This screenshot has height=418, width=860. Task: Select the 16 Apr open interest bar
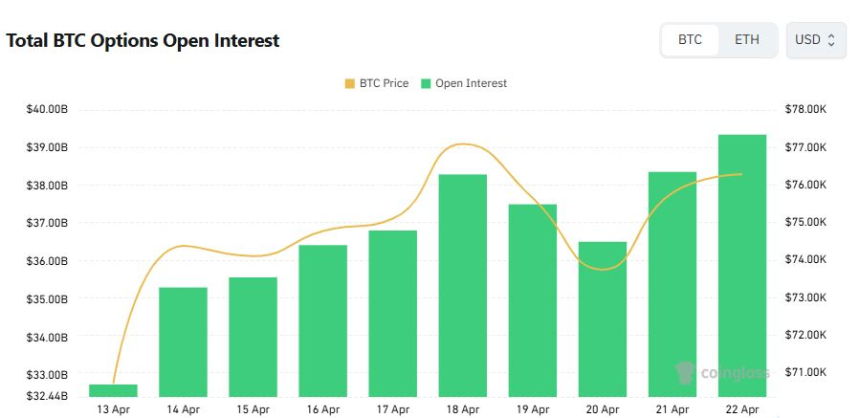(x=323, y=320)
